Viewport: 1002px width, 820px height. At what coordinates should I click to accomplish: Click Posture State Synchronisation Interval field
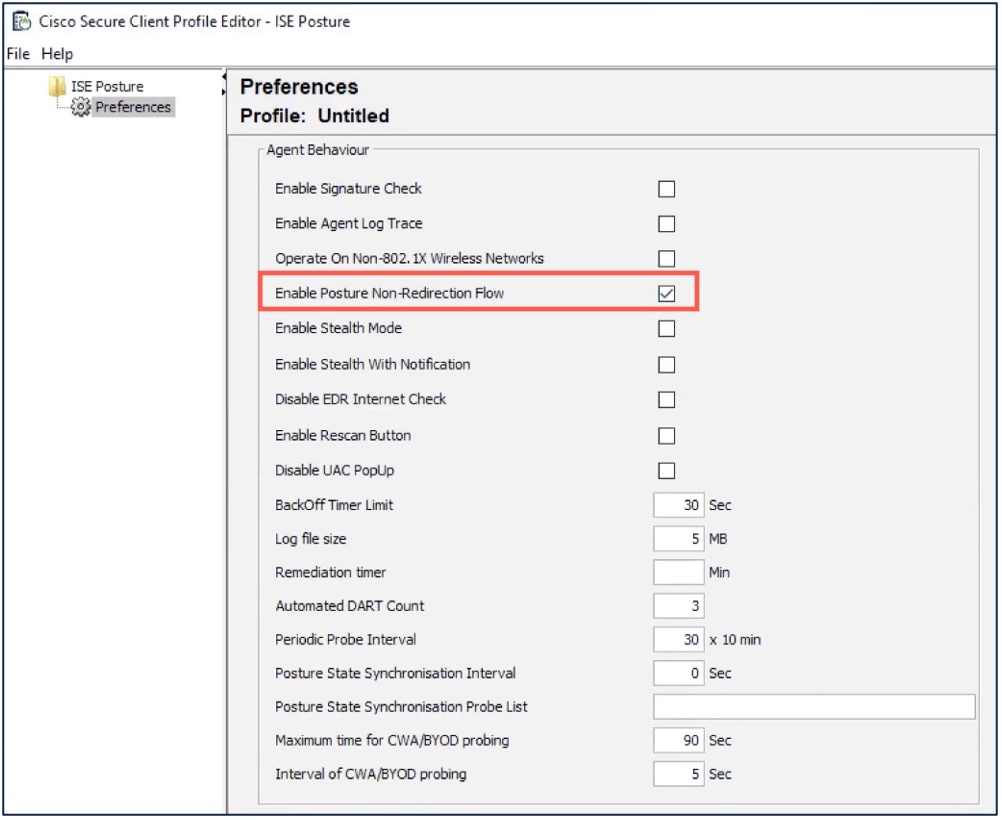679,673
